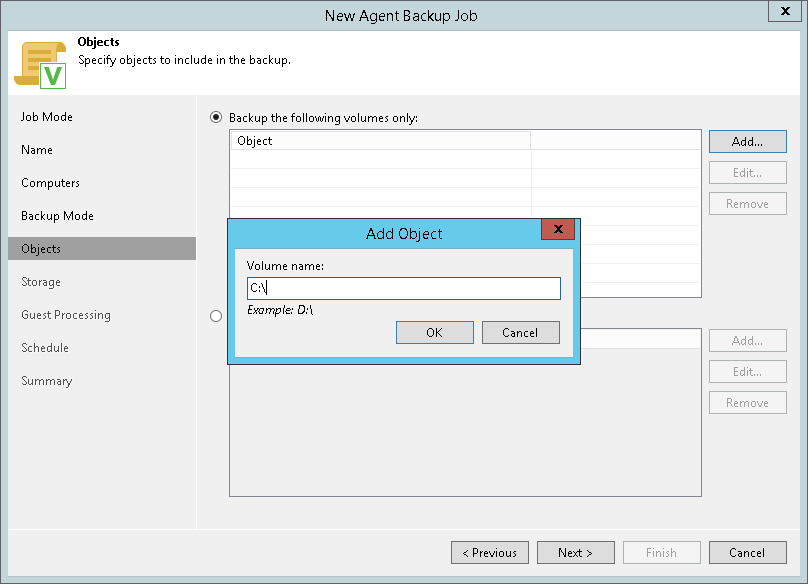Open the Schedule wizard step
Viewport: 808px width, 584px height.
(45, 348)
